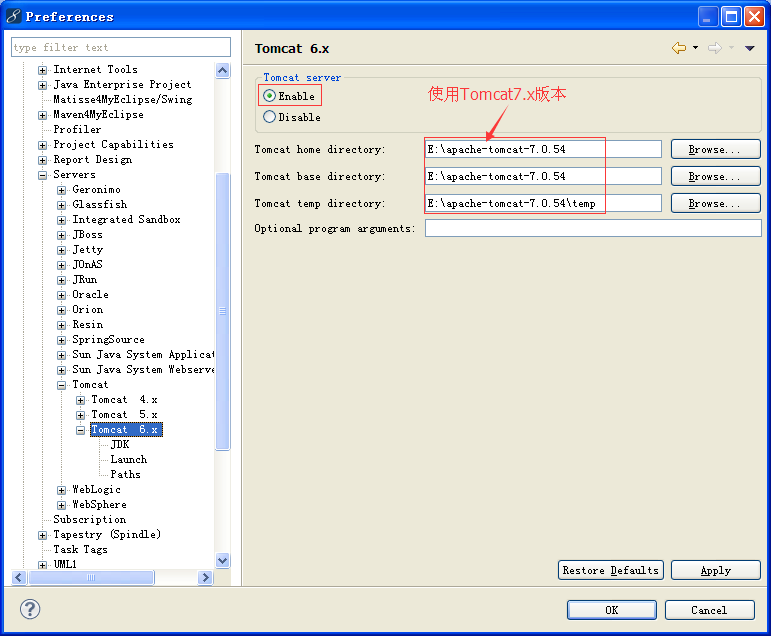This screenshot has height=636, width=771.
Task: Select Matisse4MyEclipse/Swing tree item
Action: coord(122,99)
